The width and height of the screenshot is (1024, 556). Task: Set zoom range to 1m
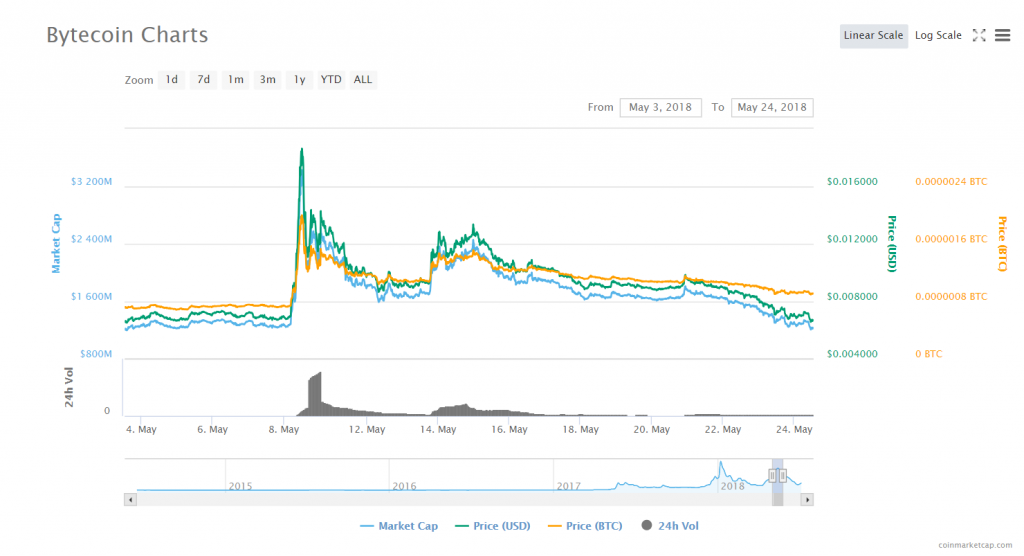click(x=235, y=80)
